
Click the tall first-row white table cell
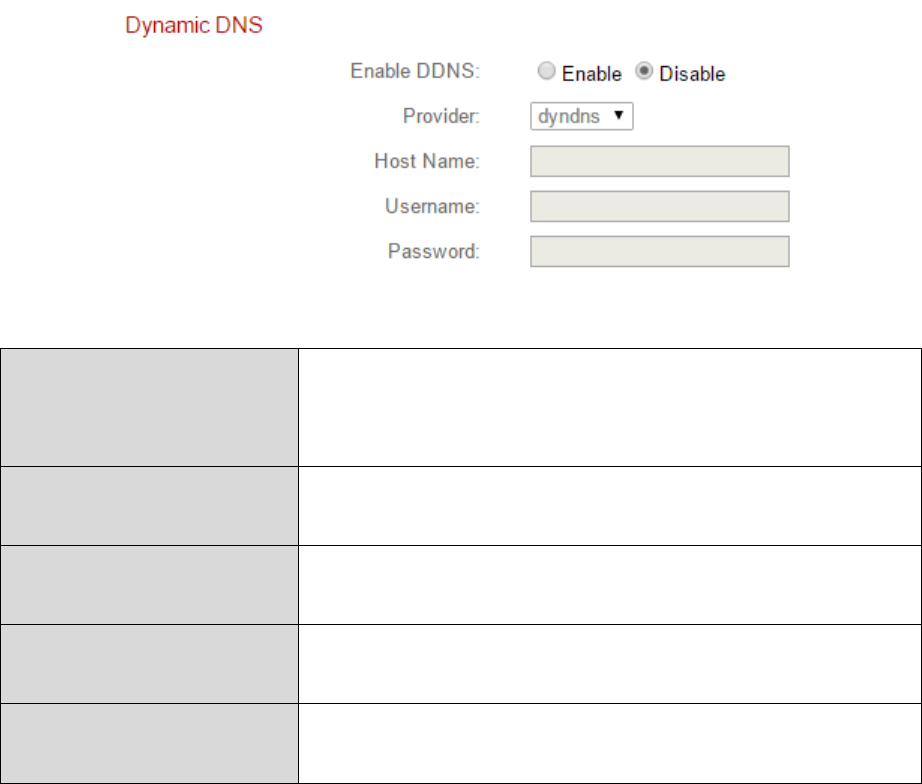pyautogui.click(x=609, y=407)
